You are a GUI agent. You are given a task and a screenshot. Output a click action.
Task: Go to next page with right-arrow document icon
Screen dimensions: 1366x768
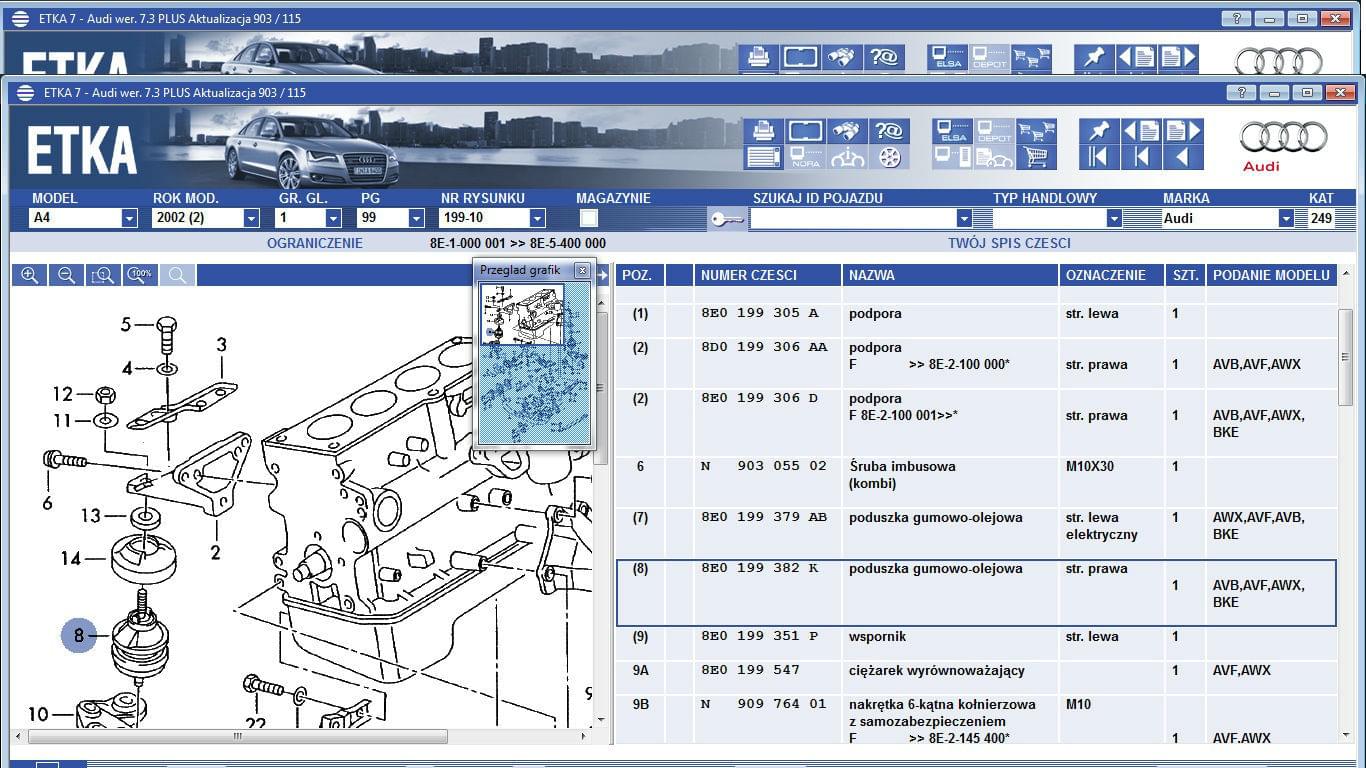1182,131
